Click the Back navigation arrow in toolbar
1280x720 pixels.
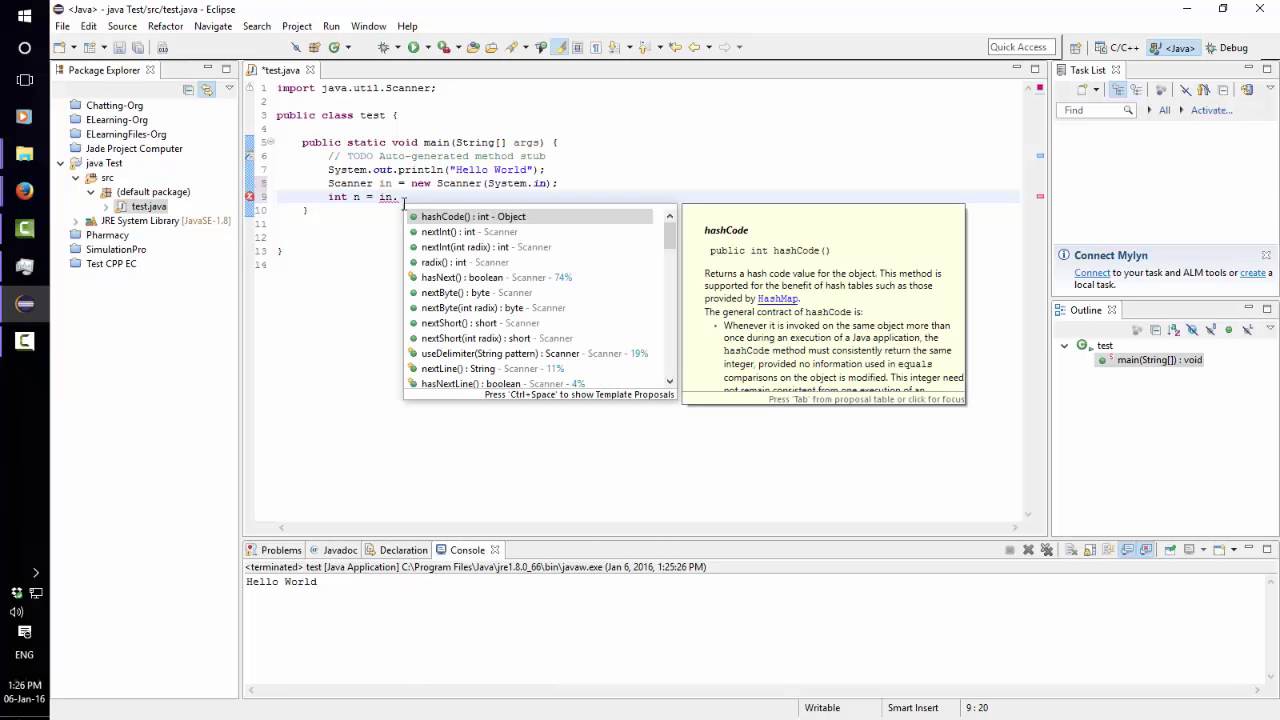pyautogui.click(x=694, y=47)
